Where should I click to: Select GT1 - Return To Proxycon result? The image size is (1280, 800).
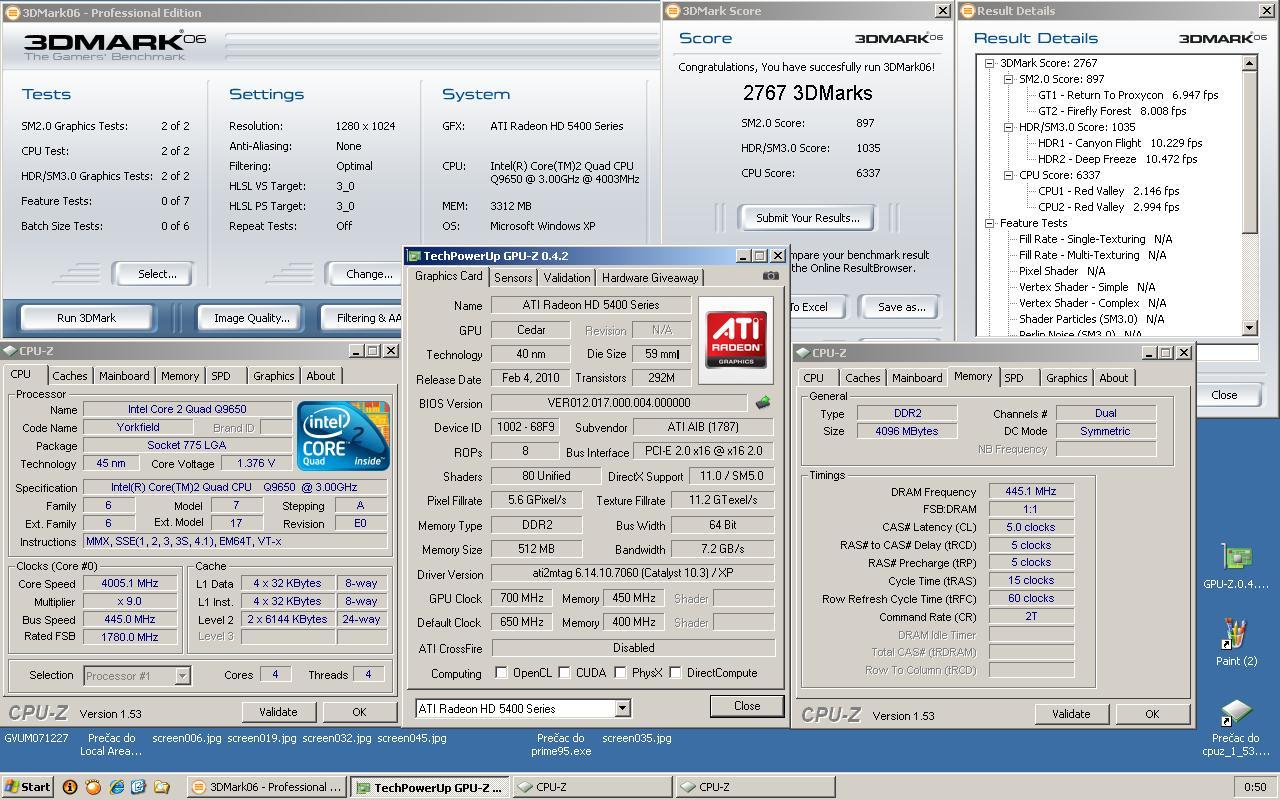1128,95
